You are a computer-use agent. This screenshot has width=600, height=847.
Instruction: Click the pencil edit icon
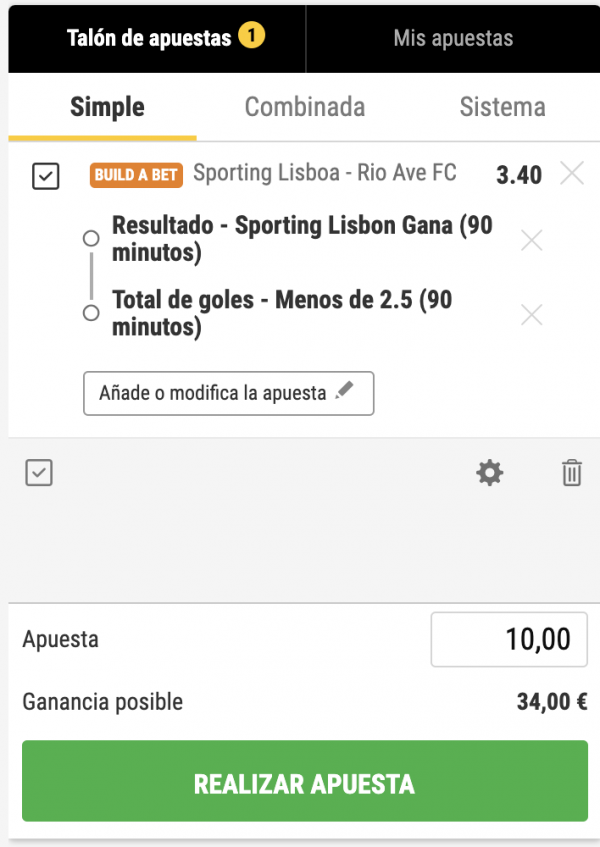pos(345,392)
